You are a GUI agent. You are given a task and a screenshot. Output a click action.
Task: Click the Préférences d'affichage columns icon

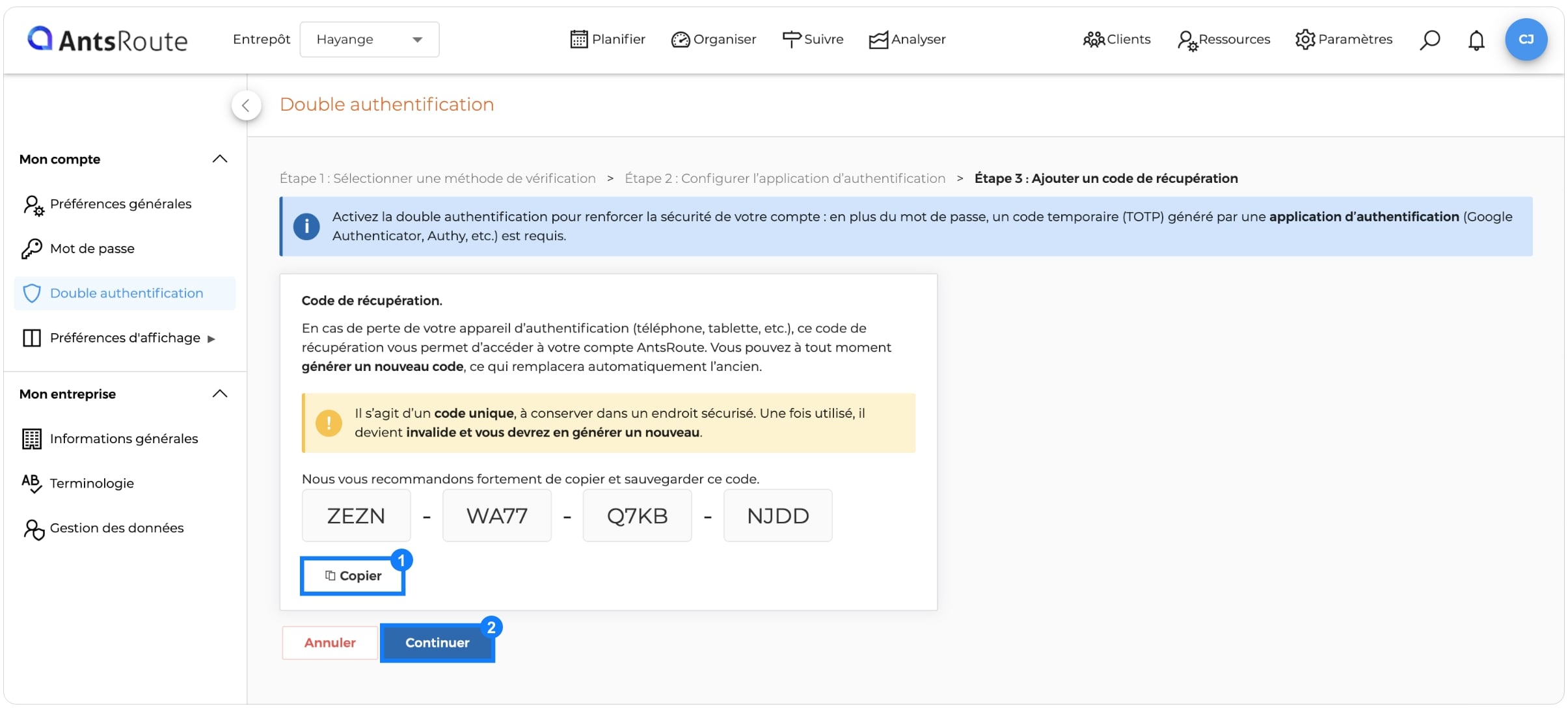[32, 338]
